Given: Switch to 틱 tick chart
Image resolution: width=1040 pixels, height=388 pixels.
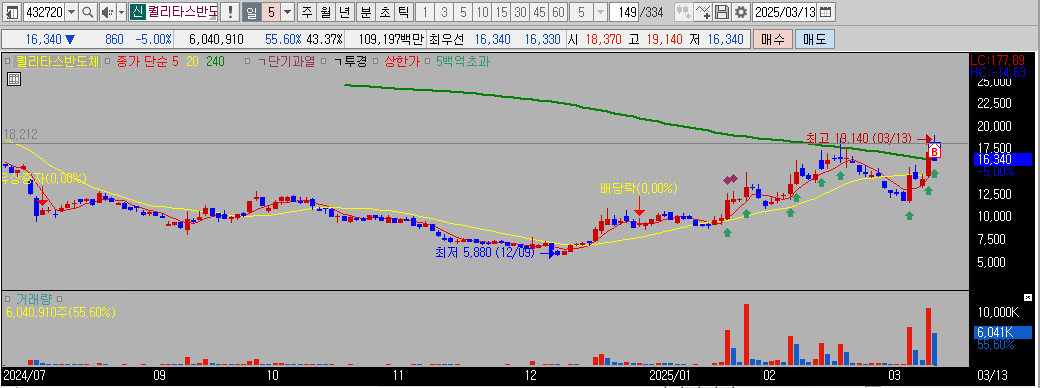Looking at the screenshot, I should click(403, 11).
